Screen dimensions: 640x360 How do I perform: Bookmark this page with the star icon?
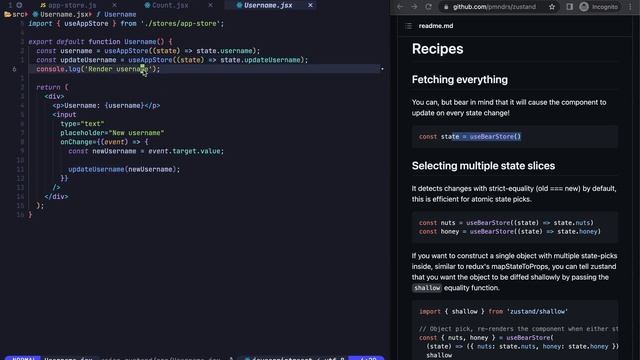click(x=552, y=7)
